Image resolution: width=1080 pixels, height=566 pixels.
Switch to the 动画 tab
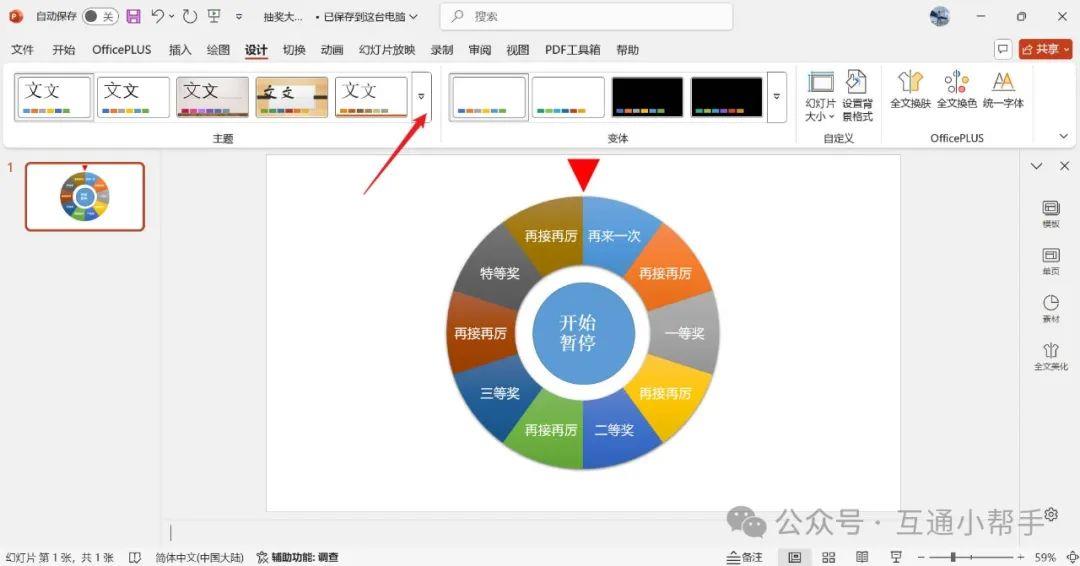point(332,50)
